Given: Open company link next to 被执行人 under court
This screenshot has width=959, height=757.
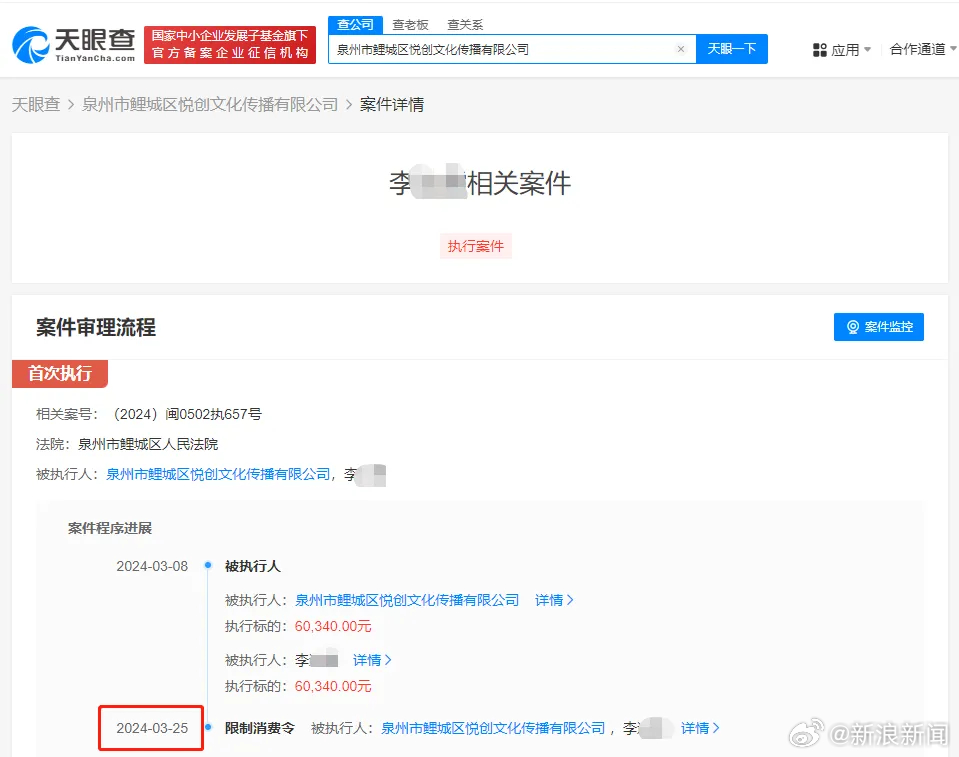Looking at the screenshot, I should click(x=218, y=475).
